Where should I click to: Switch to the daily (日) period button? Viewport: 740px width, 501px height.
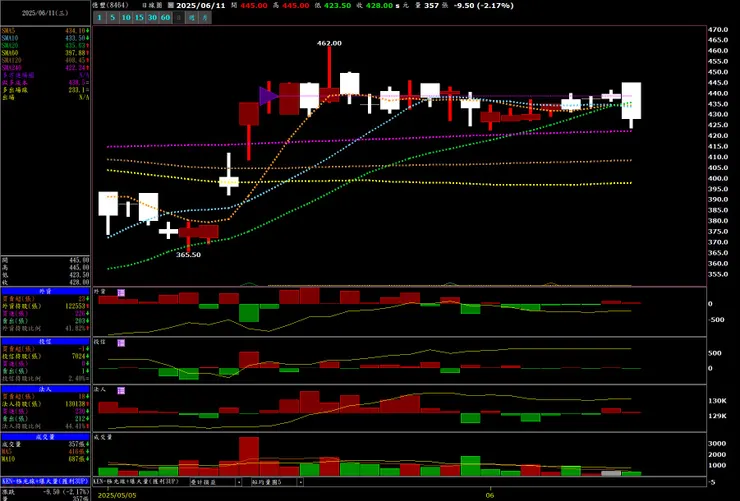[178, 17]
